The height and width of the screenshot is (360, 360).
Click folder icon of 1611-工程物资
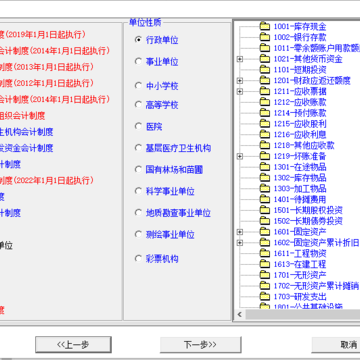[265, 253]
